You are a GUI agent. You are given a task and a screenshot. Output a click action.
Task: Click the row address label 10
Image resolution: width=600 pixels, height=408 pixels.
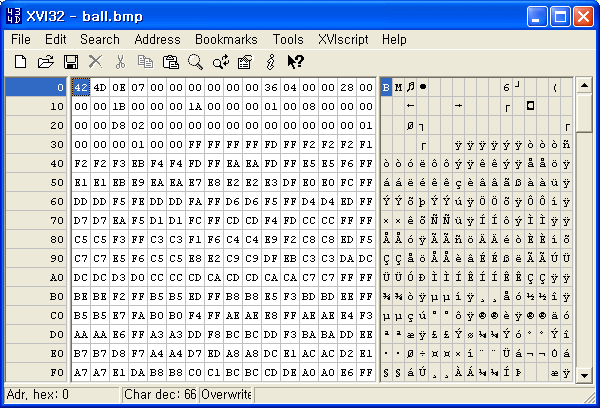[36, 106]
